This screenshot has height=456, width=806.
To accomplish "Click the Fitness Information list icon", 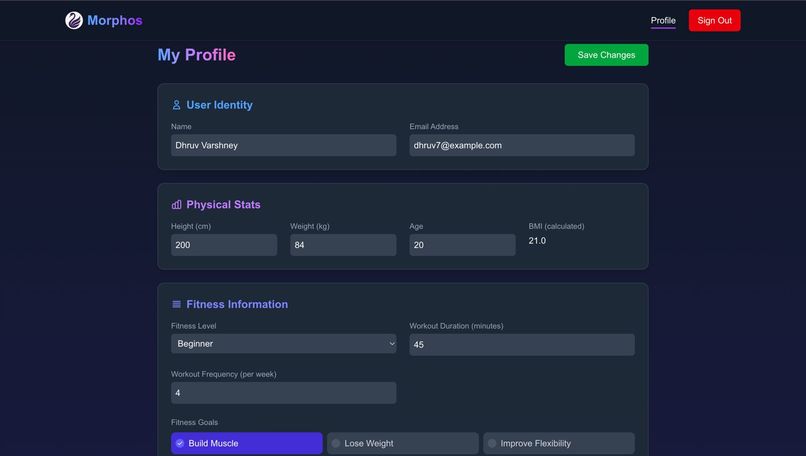I will tap(176, 304).
